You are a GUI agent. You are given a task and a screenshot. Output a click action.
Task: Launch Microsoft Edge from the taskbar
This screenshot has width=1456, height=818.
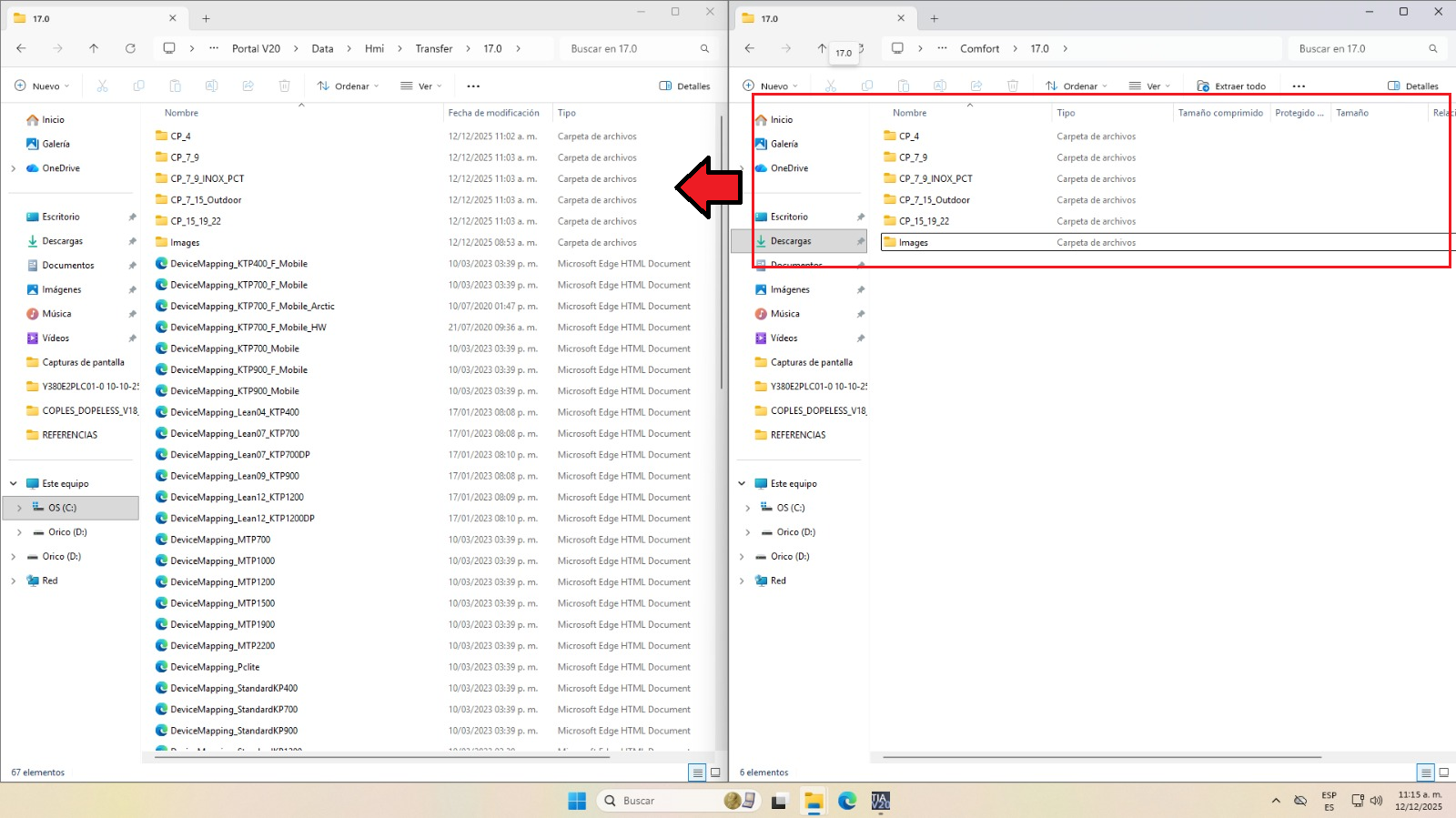click(847, 801)
